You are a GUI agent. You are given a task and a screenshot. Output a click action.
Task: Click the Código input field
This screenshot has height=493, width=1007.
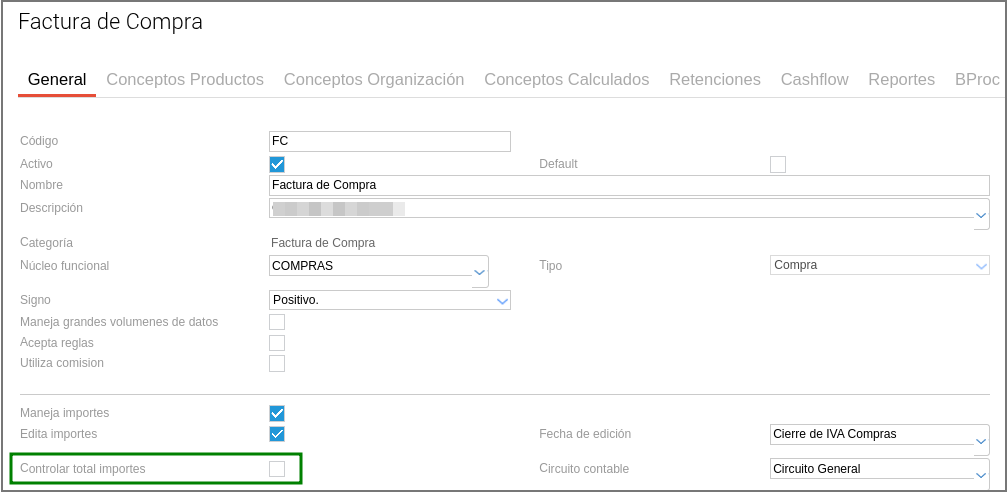tap(390, 142)
